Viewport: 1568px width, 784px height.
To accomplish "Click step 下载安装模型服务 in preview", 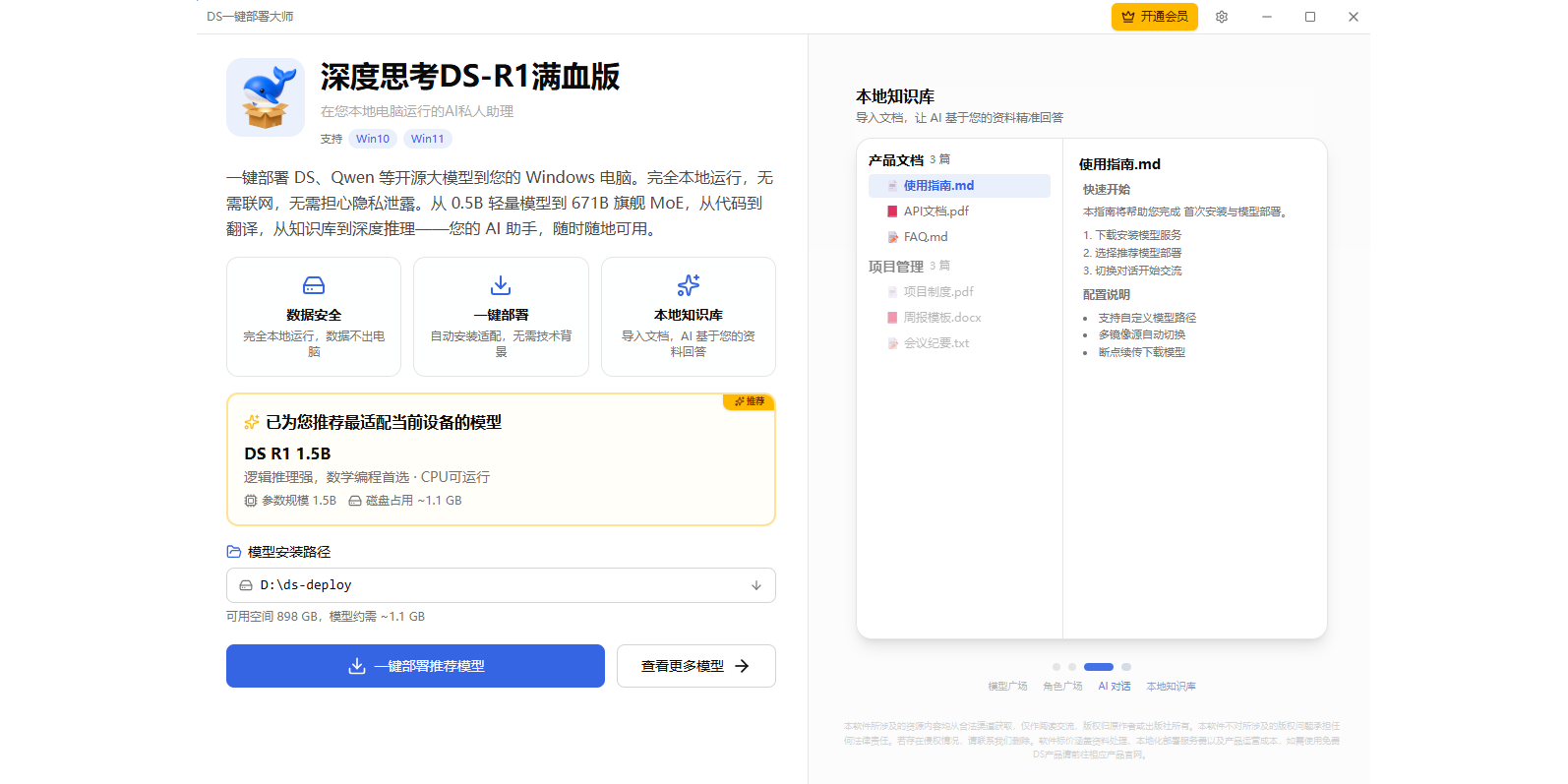I will pos(1138,235).
